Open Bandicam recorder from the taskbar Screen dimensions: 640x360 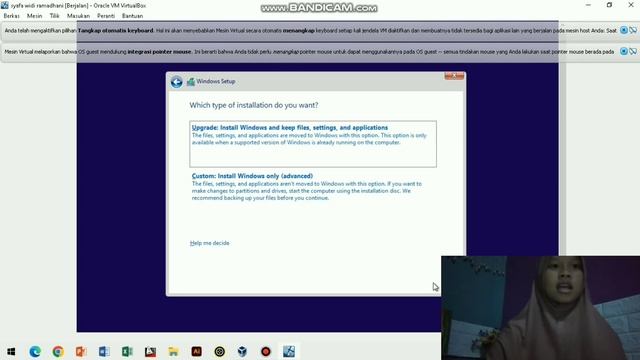266,351
